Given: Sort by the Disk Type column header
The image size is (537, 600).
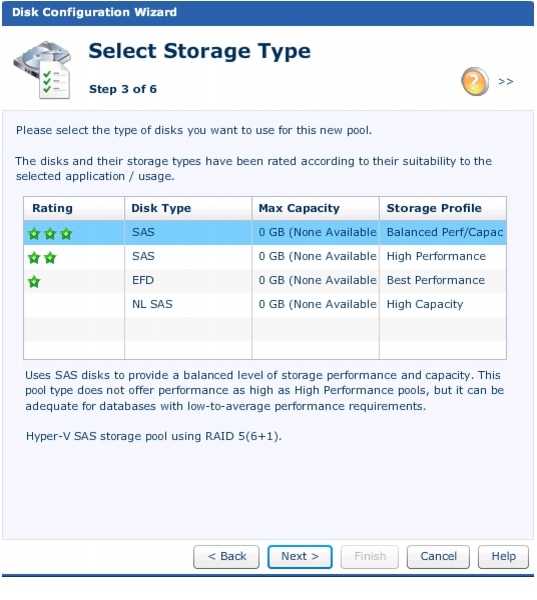Looking at the screenshot, I should (x=188, y=208).
